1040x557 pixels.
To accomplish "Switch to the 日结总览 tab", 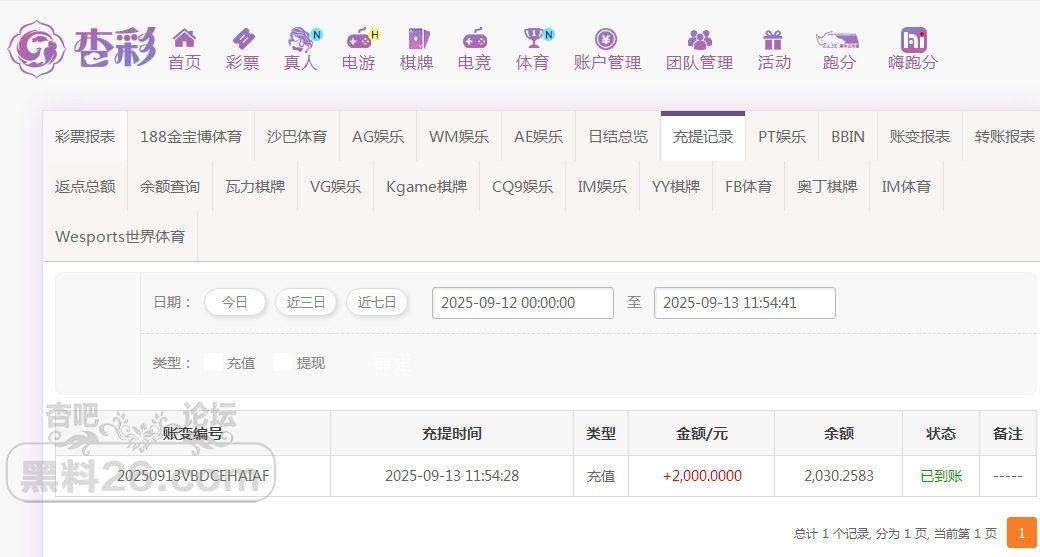I will coord(618,137).
